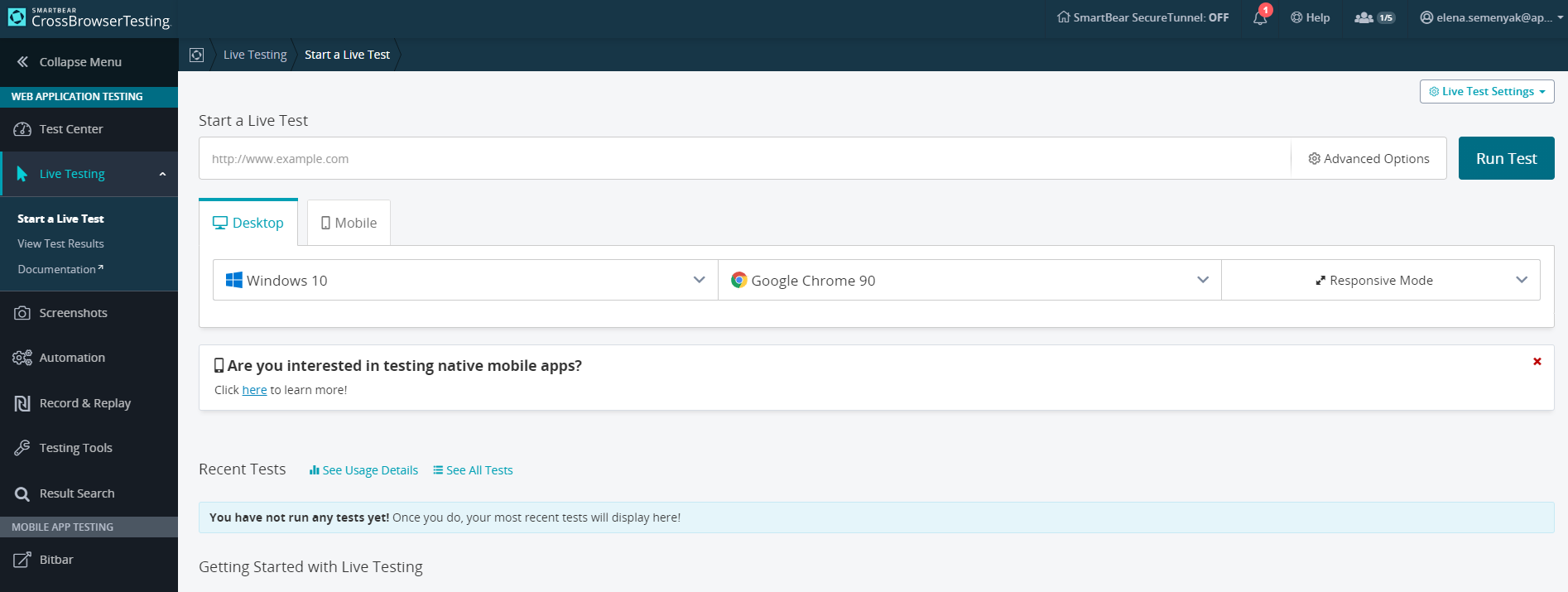This screenshot has height=592, width=1568.
Task: Open the Live Test Settings dropdown
Action: coord(1487,91)
